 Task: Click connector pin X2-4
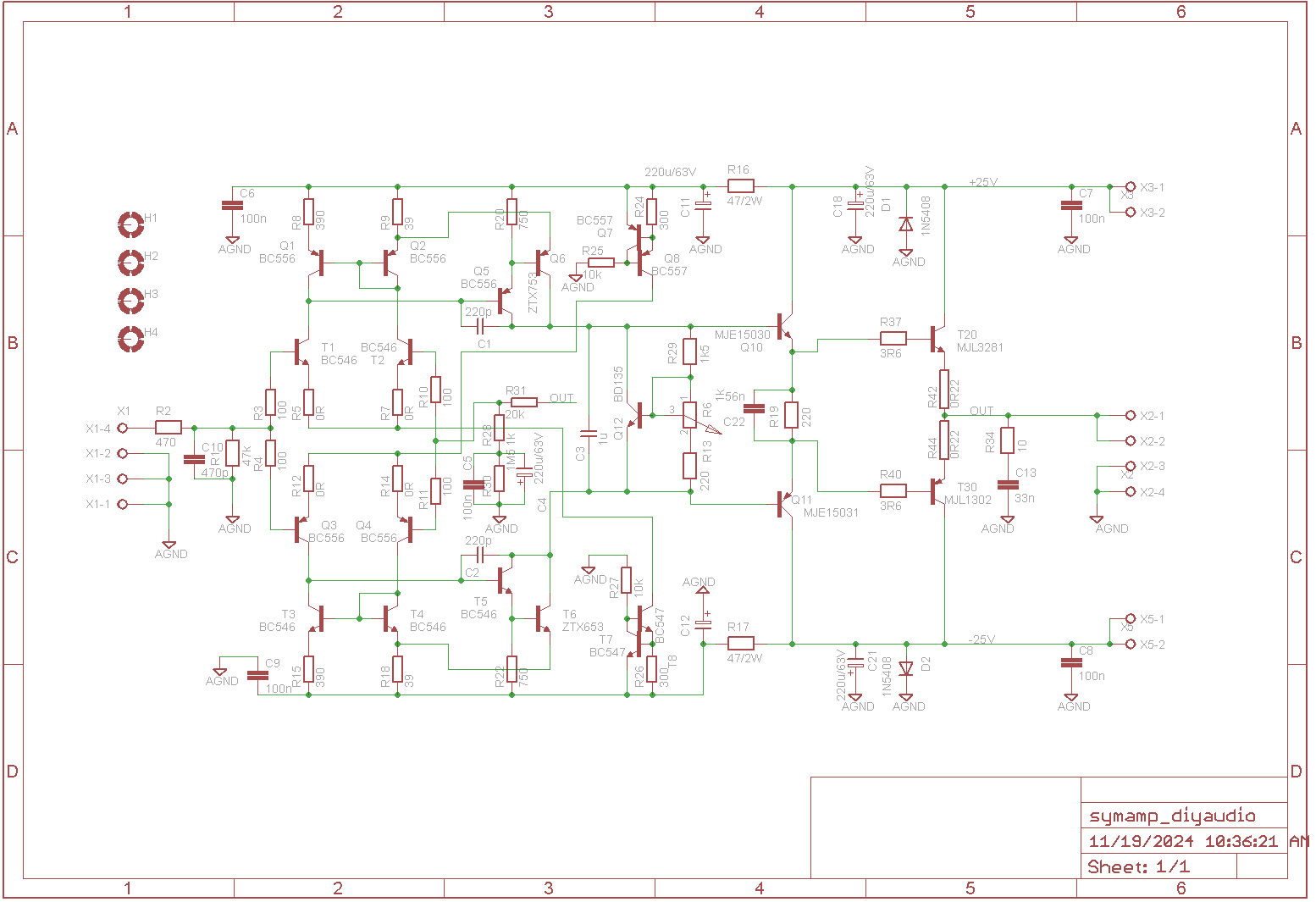point(1130,491)
